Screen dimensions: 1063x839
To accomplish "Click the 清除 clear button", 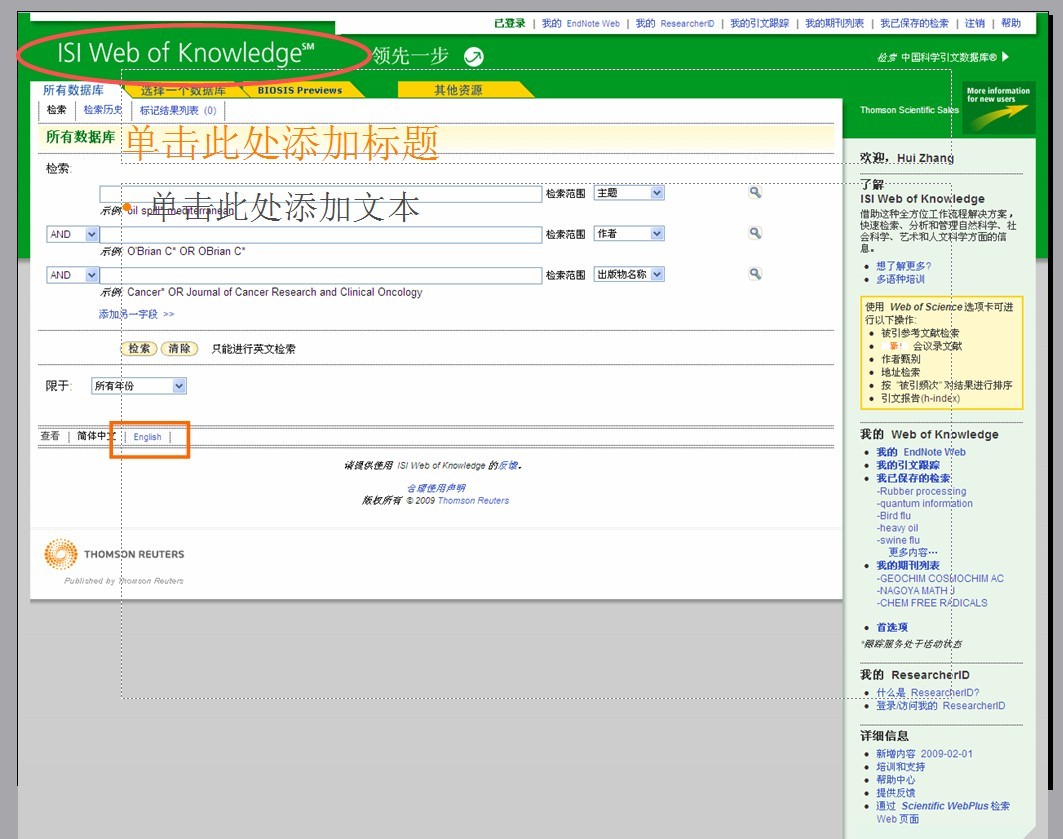I will click(x=179, y=348).
